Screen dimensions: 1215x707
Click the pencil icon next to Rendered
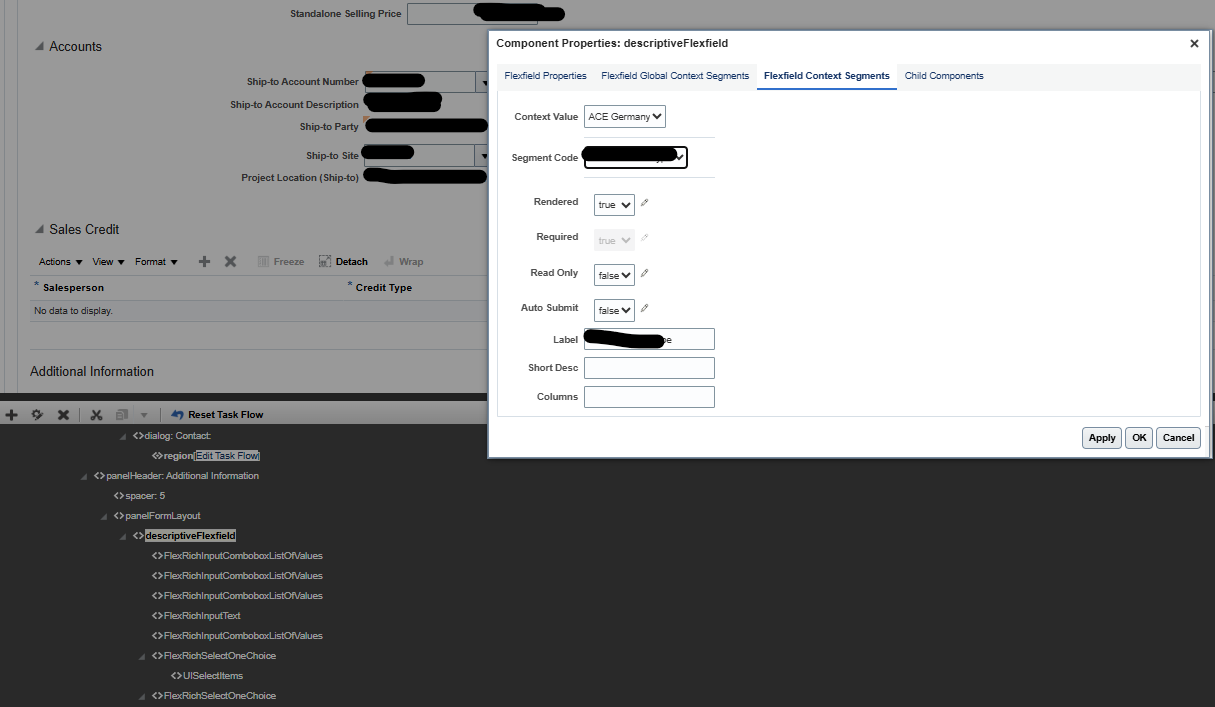644,204
